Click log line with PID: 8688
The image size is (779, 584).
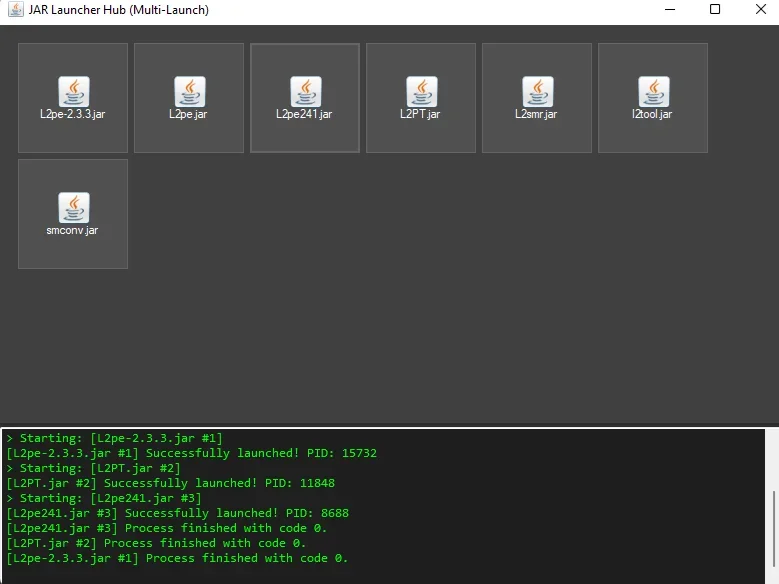[177, 513]
